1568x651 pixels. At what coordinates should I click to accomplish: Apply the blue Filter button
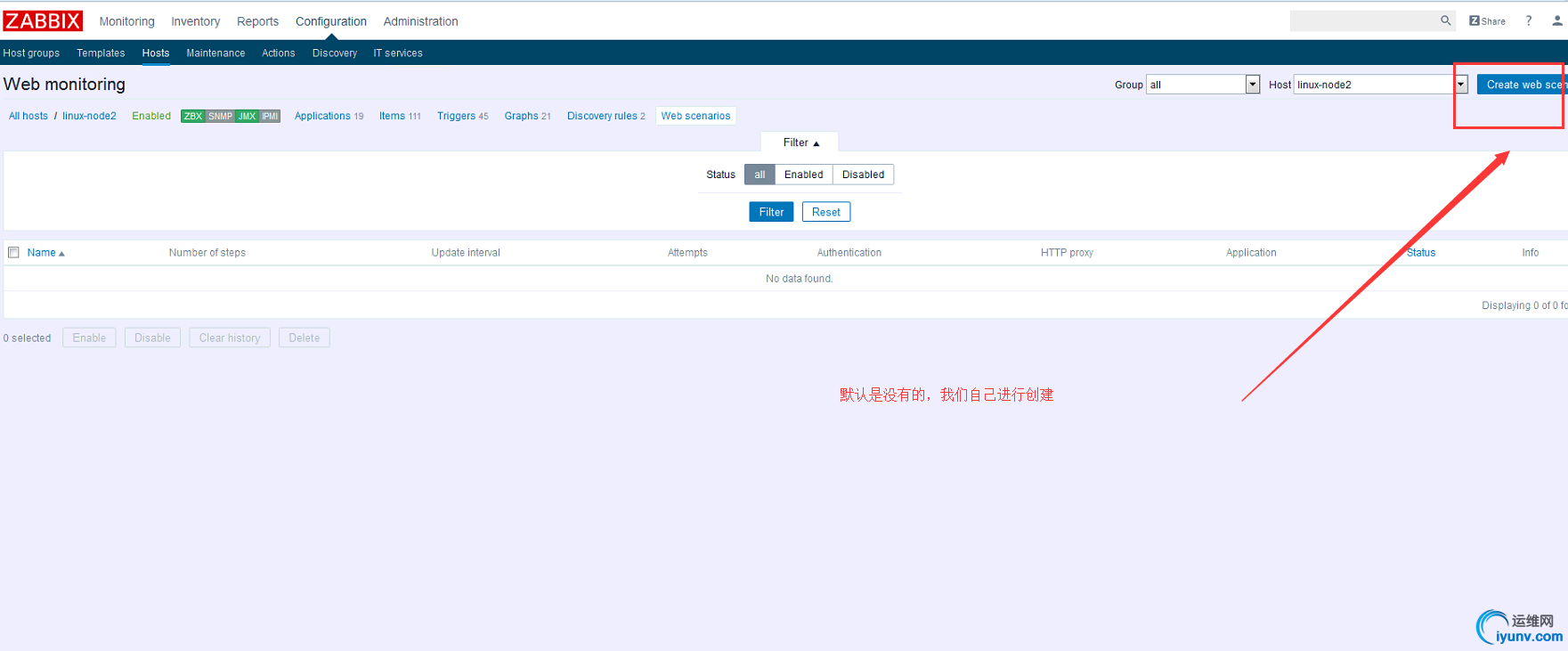click(771, 212)
